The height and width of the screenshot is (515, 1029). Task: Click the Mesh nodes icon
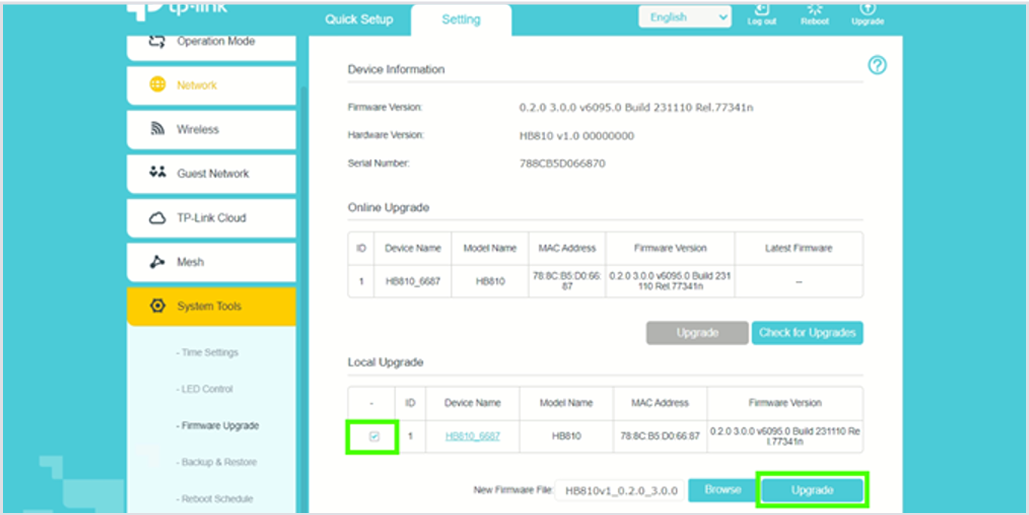tap(157, 262)
